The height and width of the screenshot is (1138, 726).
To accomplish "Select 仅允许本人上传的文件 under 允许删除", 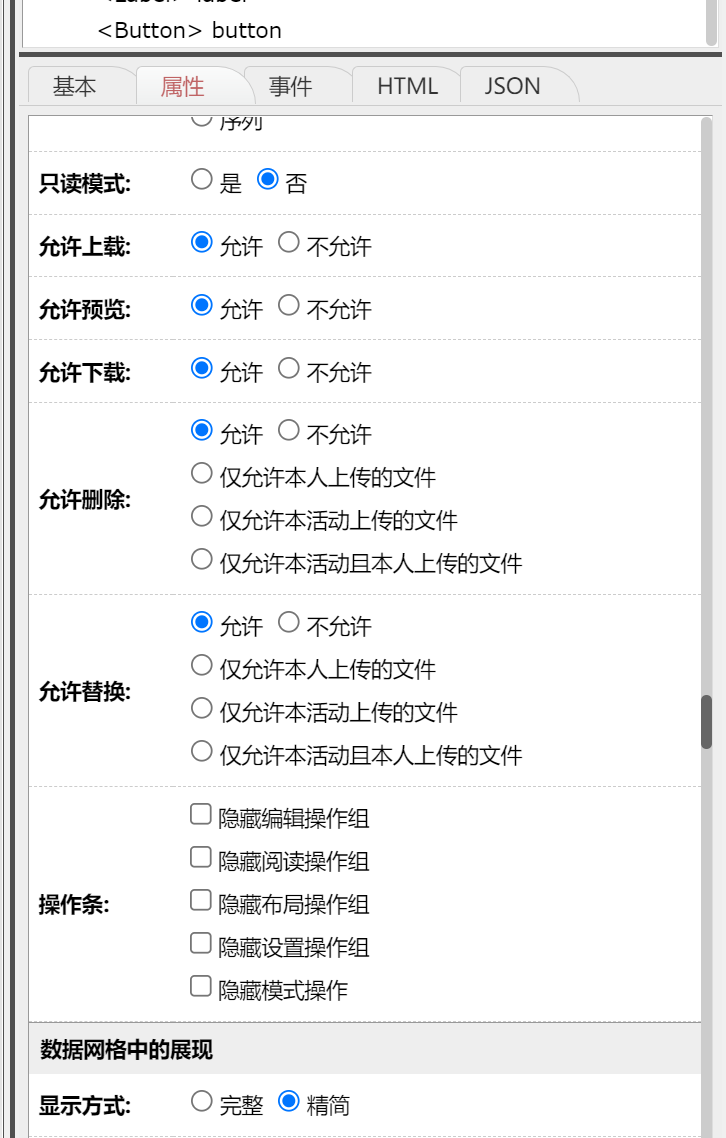I will pos(202,474).
